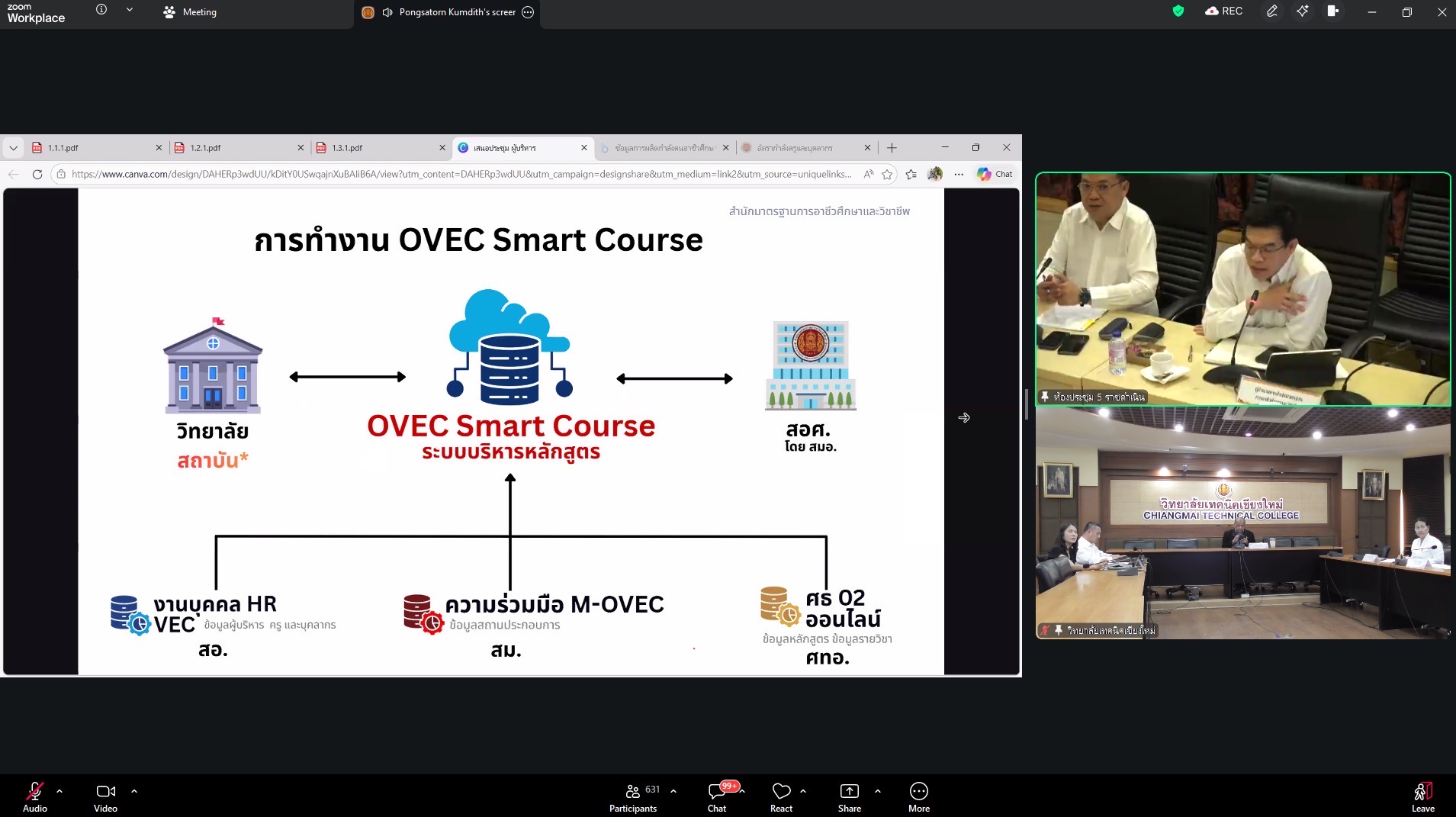Click the green encryption shield icon
Viewport: 1456px width, 817px height.
pyautogui.click(x=1178, y=11)
